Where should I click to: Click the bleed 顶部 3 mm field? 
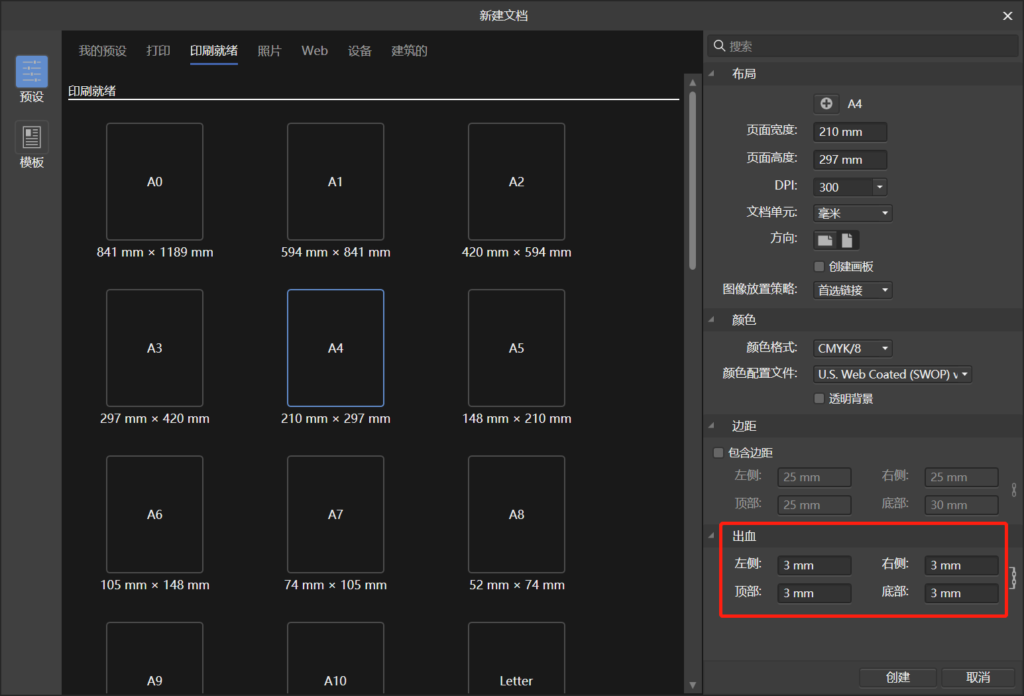pyautogui.click(x=814, y=593)
